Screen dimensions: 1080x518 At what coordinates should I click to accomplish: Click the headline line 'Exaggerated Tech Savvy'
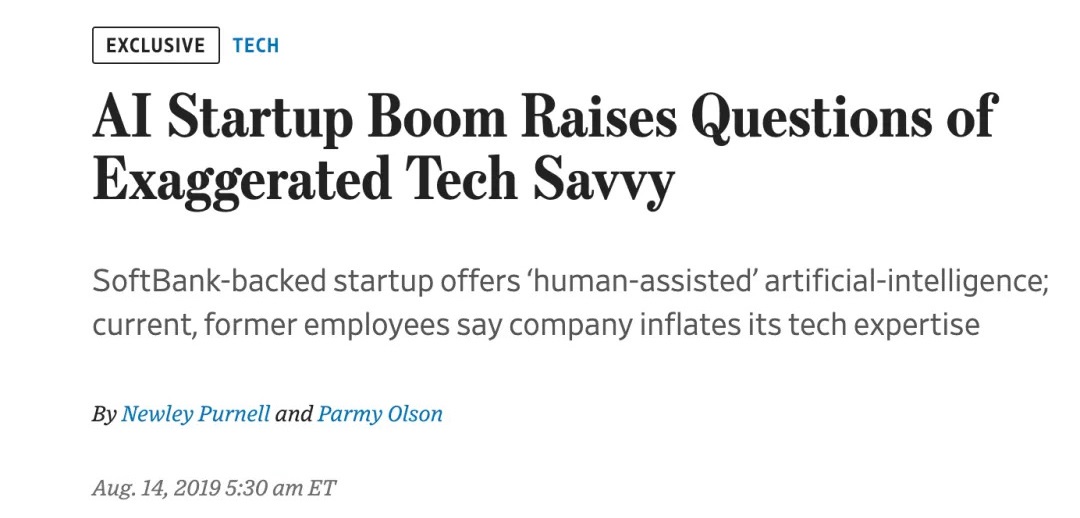click(x=382, y=180)
